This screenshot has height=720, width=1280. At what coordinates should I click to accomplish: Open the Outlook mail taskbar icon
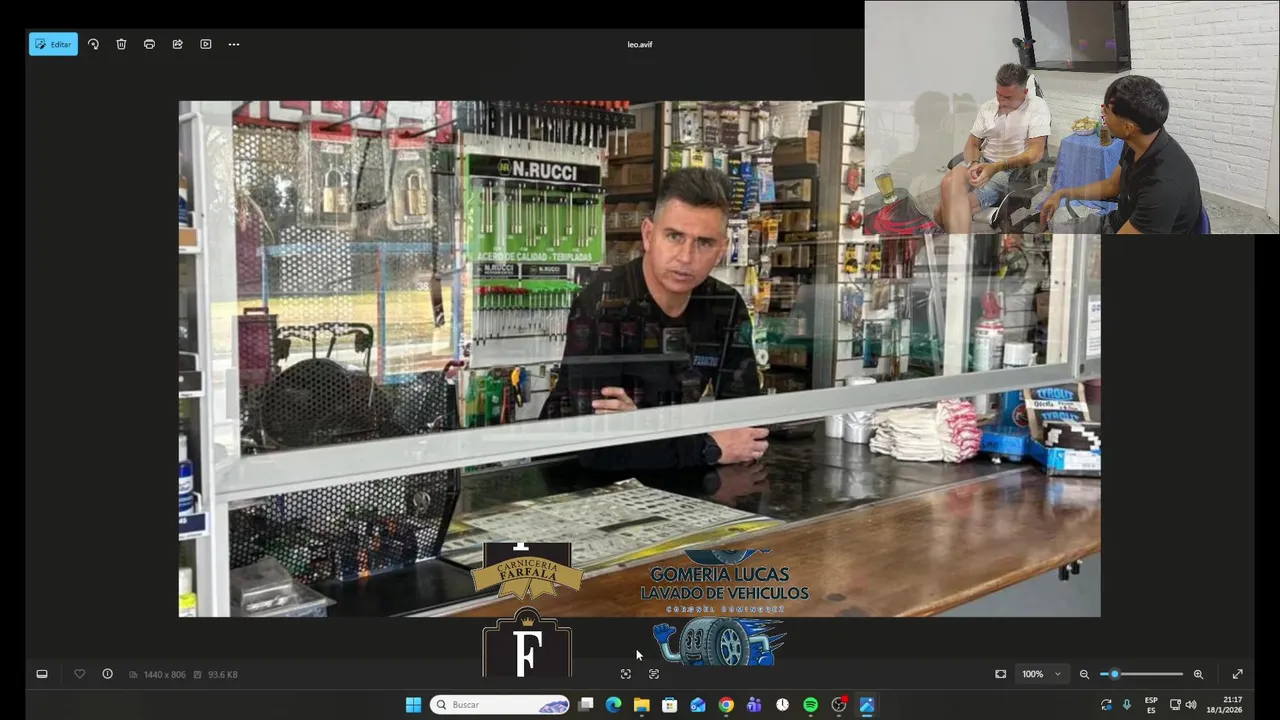[x=698, y=705]
